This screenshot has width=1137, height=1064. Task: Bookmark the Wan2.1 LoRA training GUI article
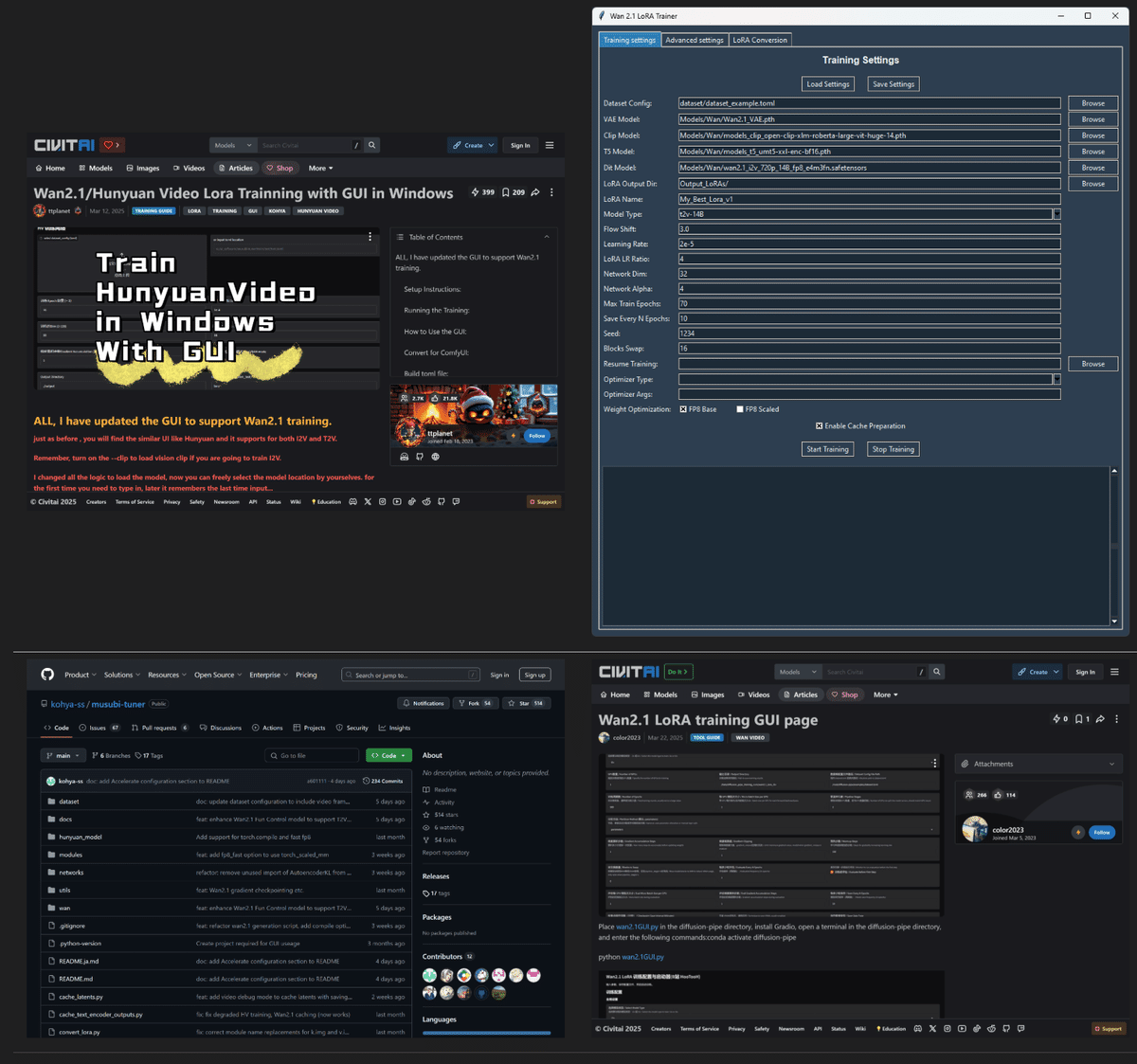1079,719
